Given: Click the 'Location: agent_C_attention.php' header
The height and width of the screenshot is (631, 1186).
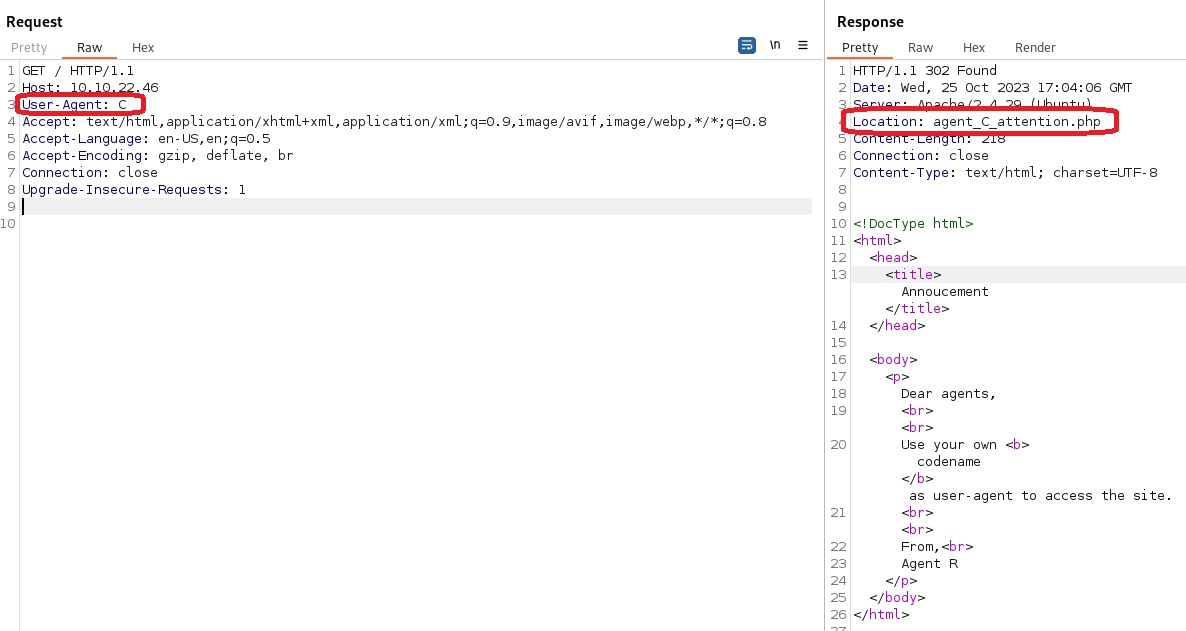Looking at the screenshot, I should pos(976,122).
